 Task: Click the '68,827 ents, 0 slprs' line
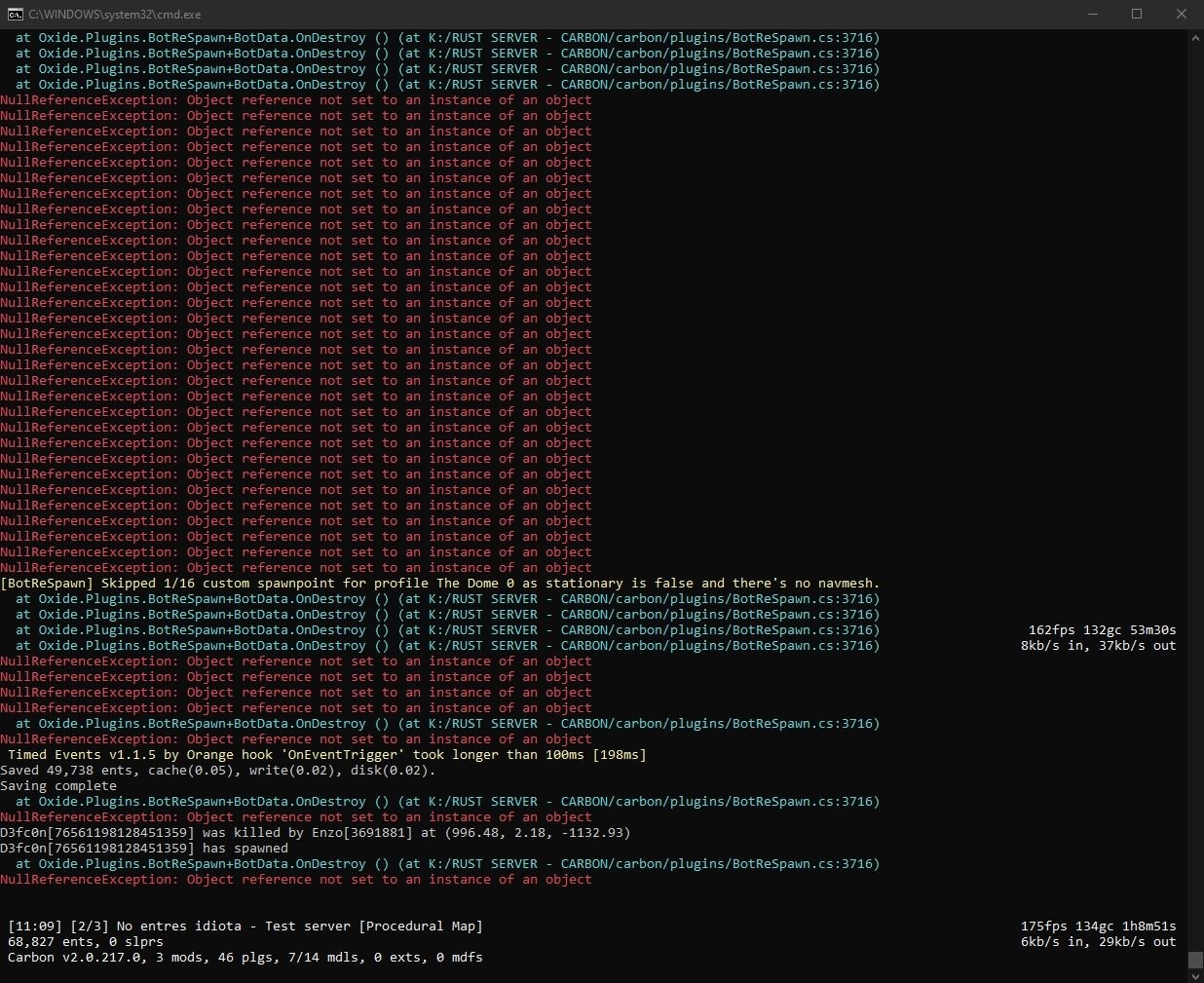point(86,942)
